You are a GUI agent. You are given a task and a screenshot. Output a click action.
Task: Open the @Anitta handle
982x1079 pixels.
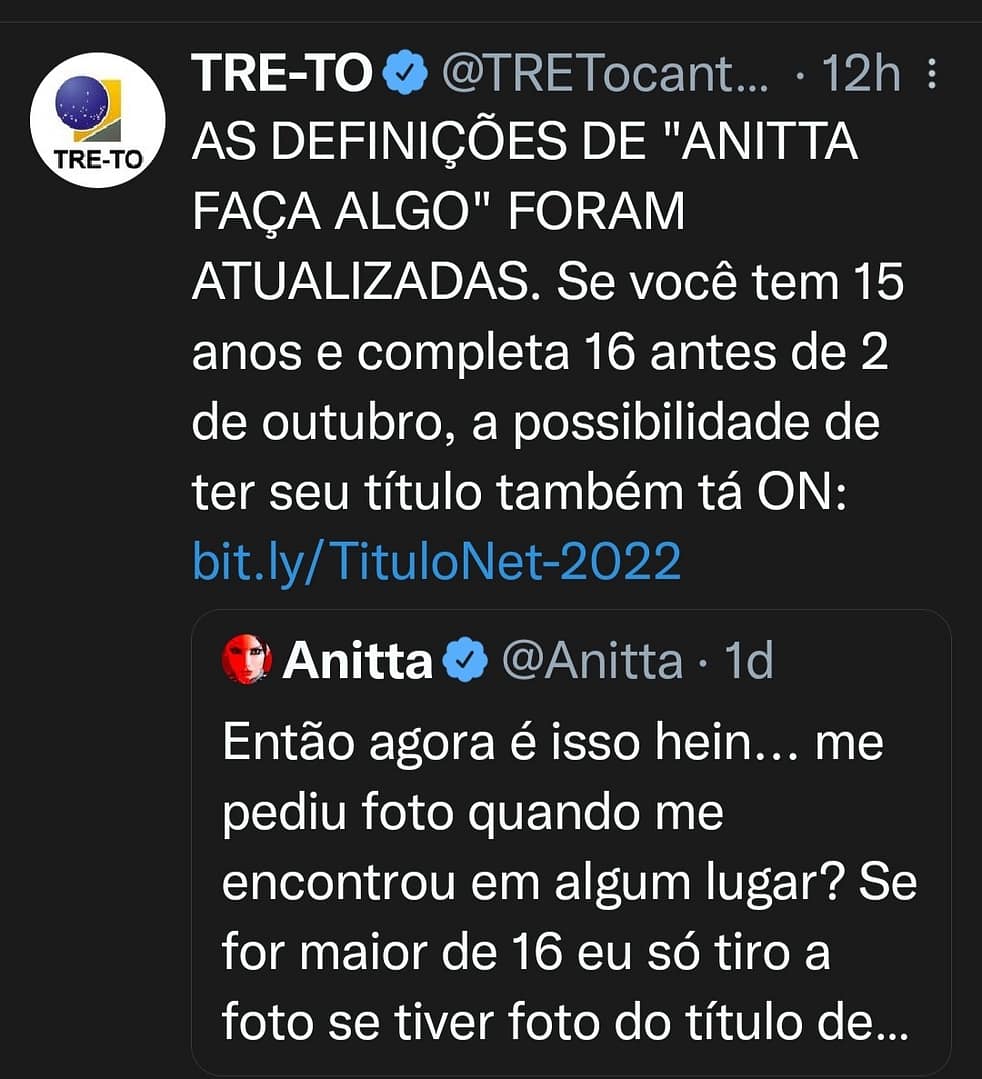(592, 661)
